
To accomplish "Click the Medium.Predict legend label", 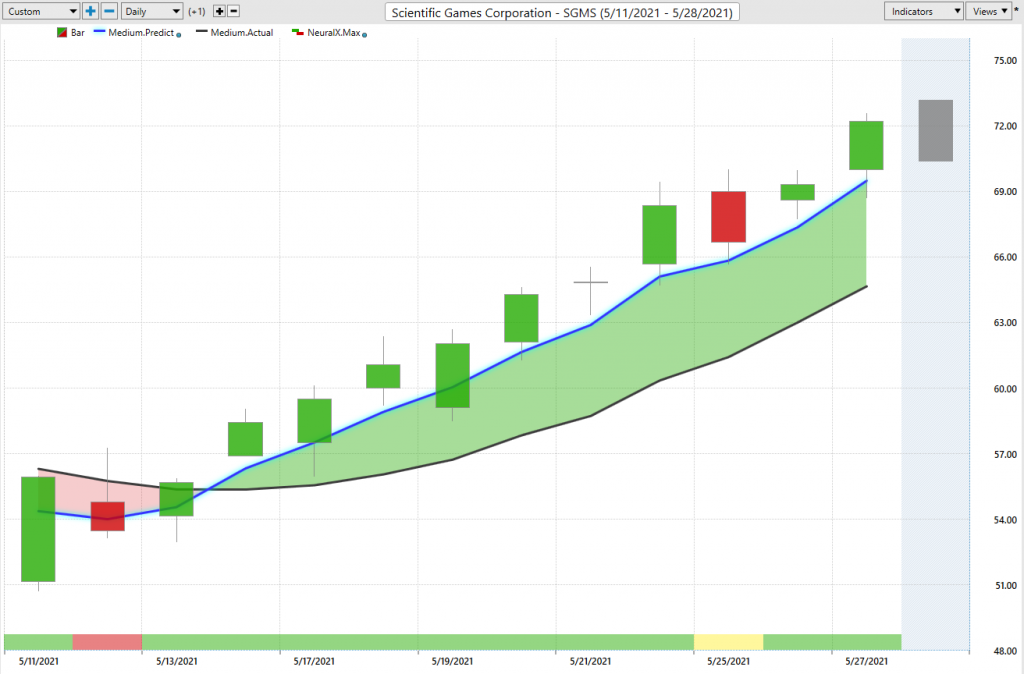I will click(x=141, y=33).
